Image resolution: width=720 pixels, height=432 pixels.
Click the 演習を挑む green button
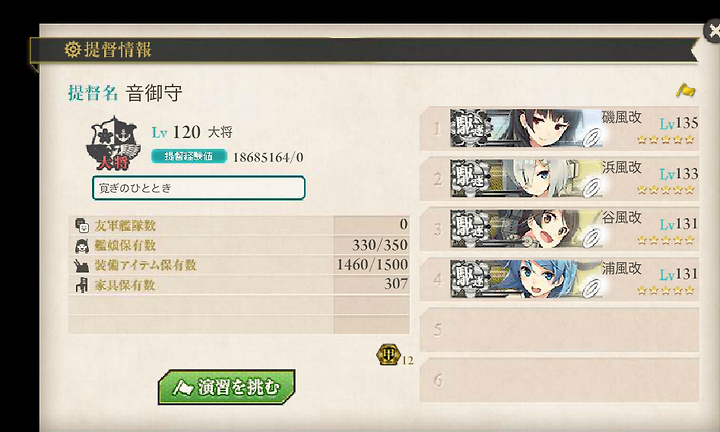tap(226, 387)
